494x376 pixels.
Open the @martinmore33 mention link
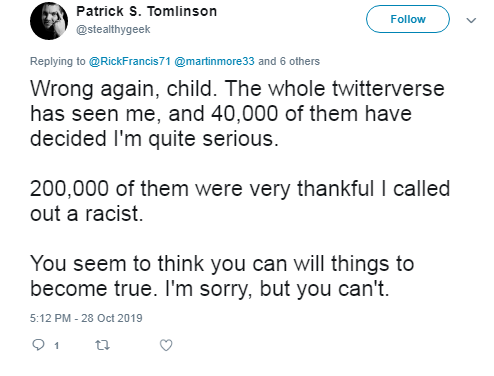click(214, 61)
